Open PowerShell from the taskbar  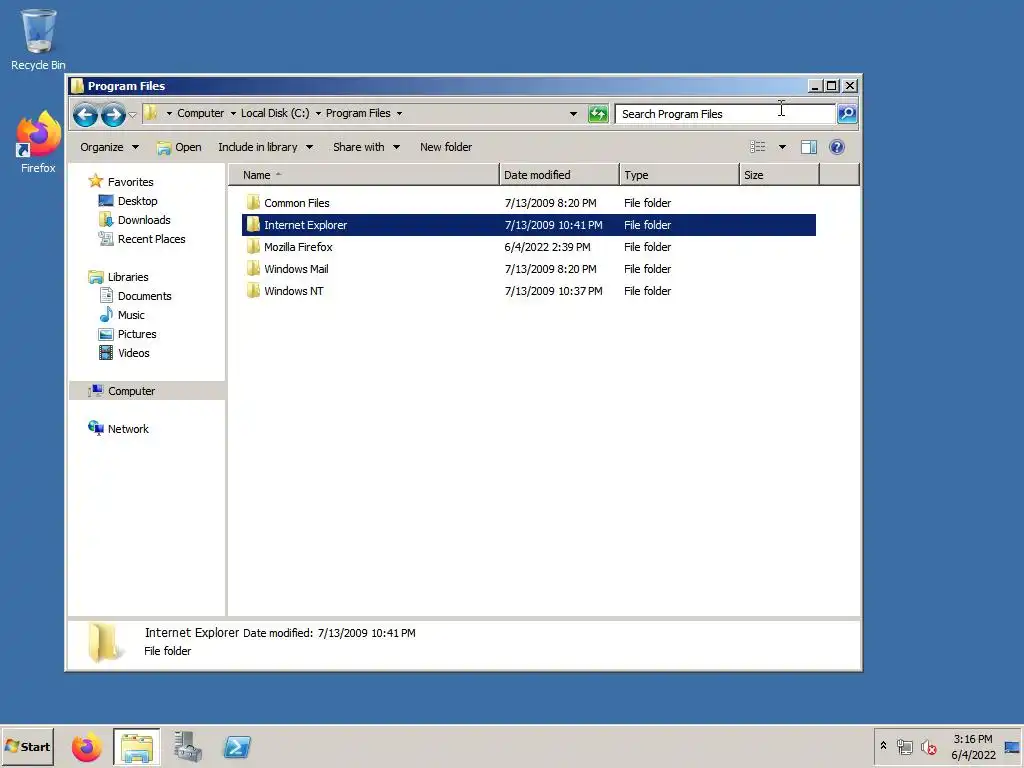click(237, 747)
